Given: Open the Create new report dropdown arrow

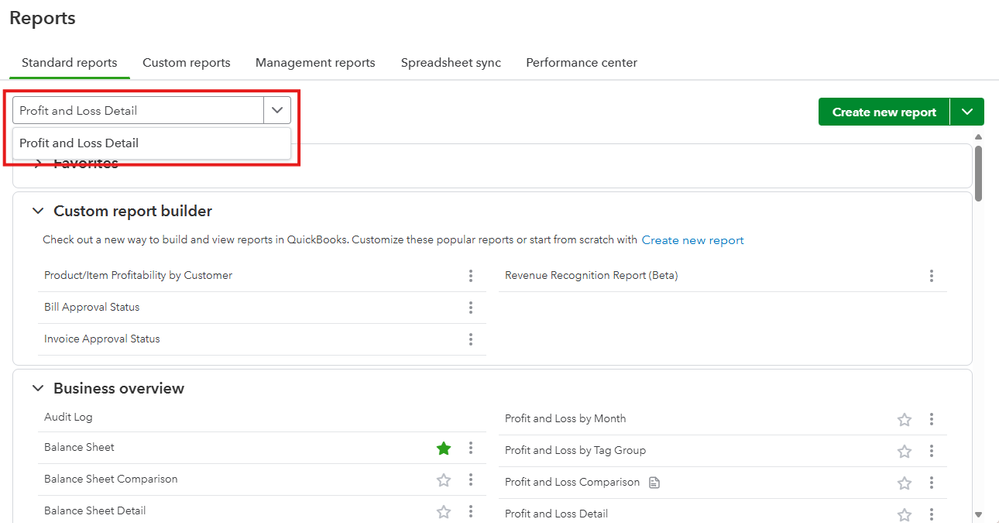Looking at the screenshot, I should click(966, 112).
